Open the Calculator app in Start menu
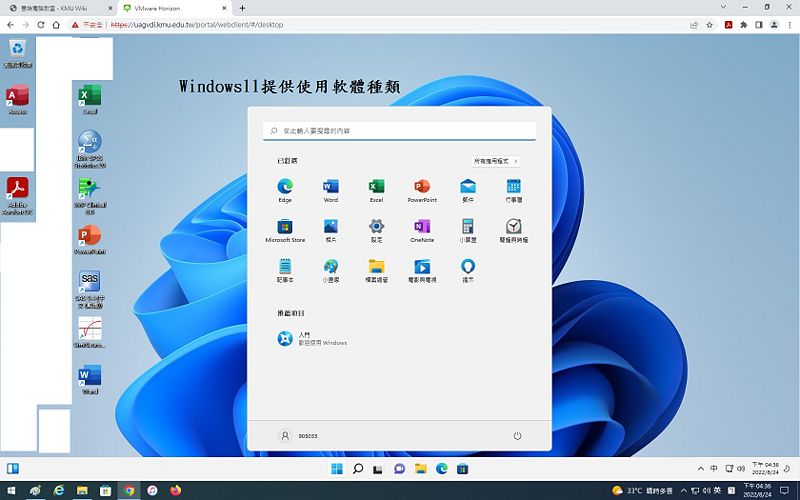The image size is (800, 500). 468,231
